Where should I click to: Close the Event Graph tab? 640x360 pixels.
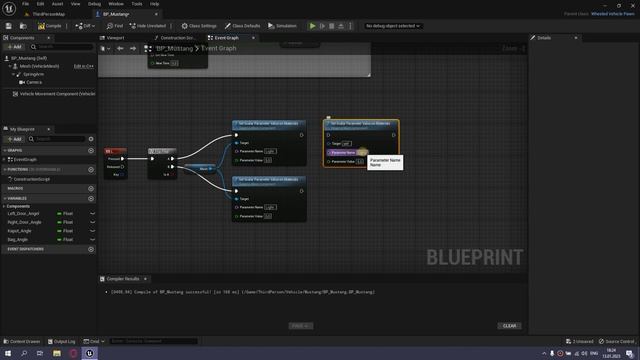click(253, 38)
